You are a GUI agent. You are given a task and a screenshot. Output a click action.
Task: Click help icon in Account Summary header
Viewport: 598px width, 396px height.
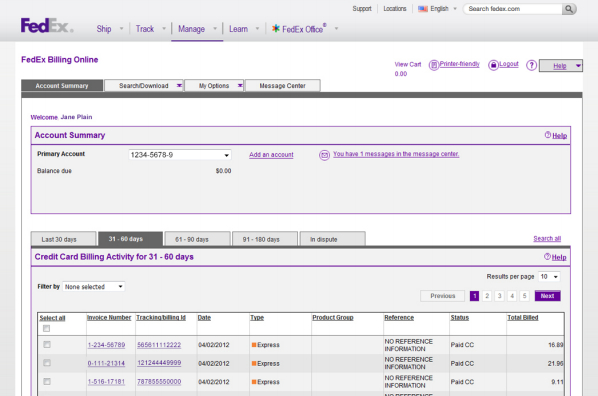pyautogui.click(x=548, y=135)
